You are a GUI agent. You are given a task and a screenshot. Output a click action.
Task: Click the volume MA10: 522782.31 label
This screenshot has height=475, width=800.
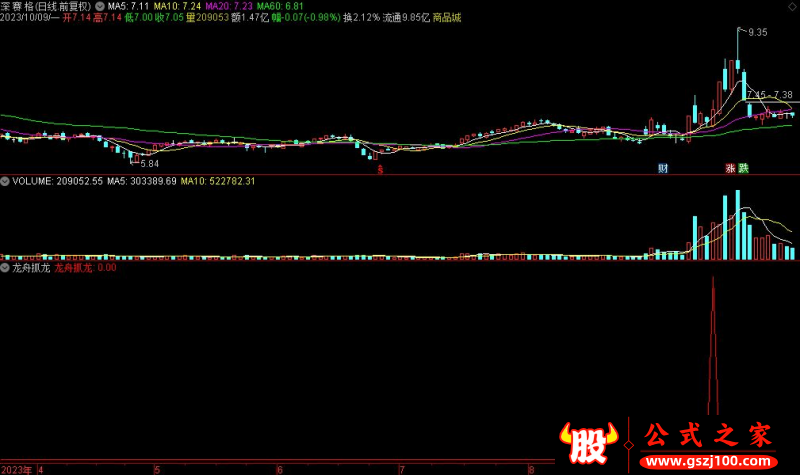click(x=218, y=181)
